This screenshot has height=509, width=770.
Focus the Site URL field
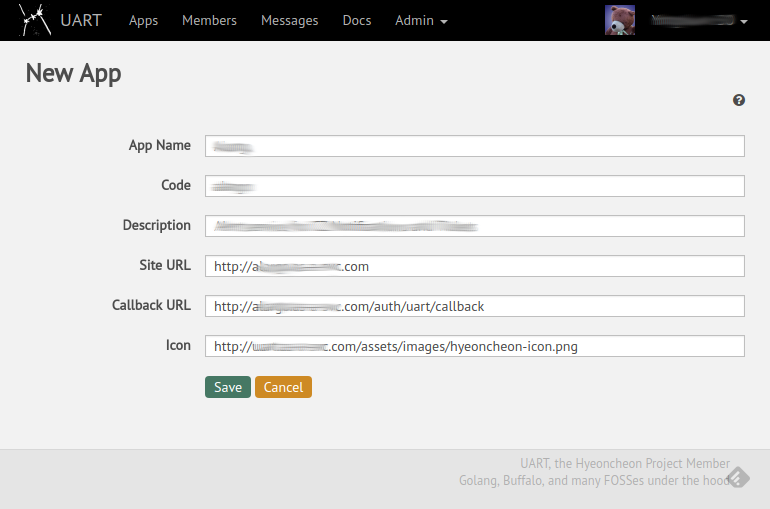[475, 266]
